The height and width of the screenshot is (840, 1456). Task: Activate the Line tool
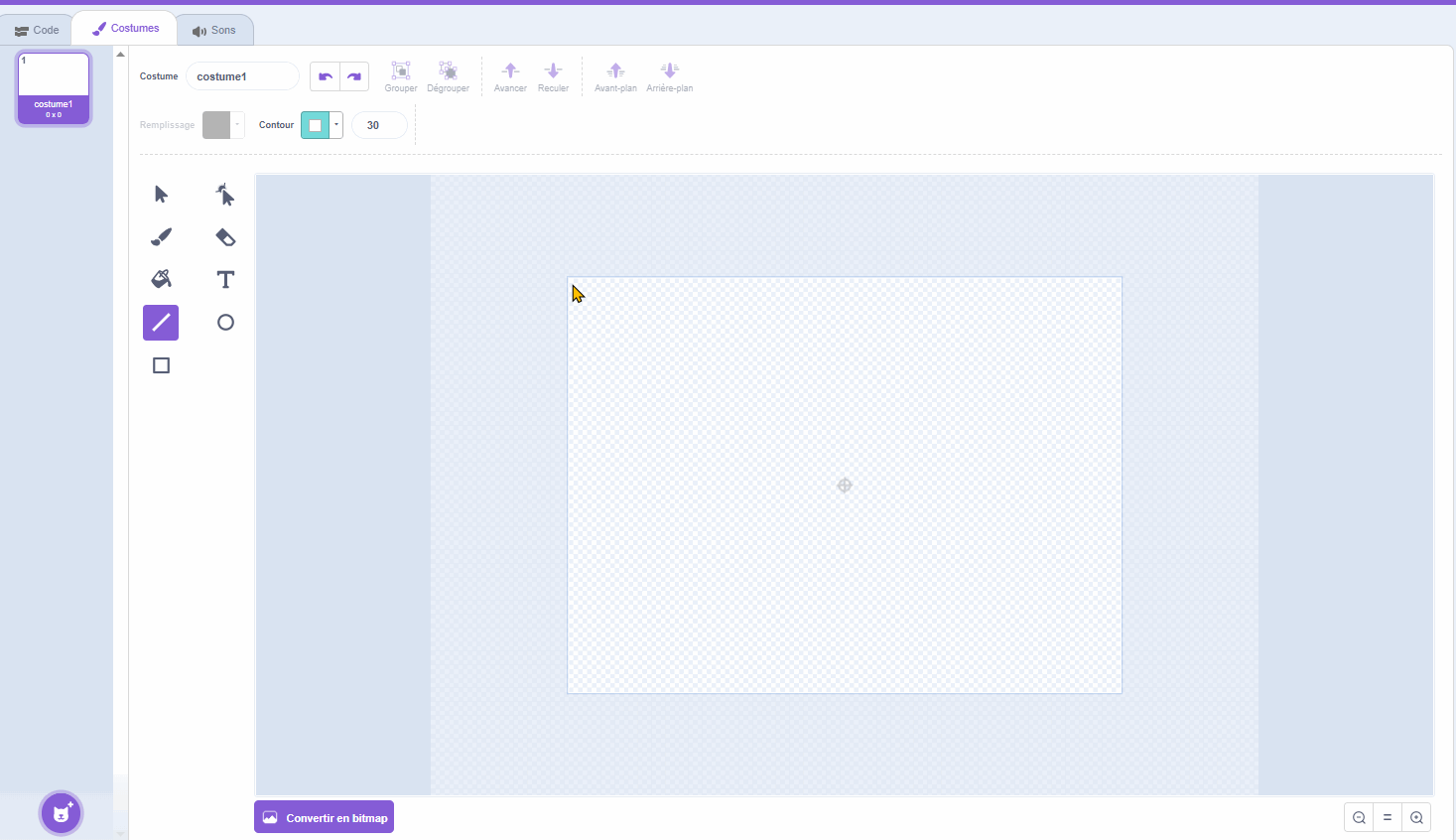(161, 322)
